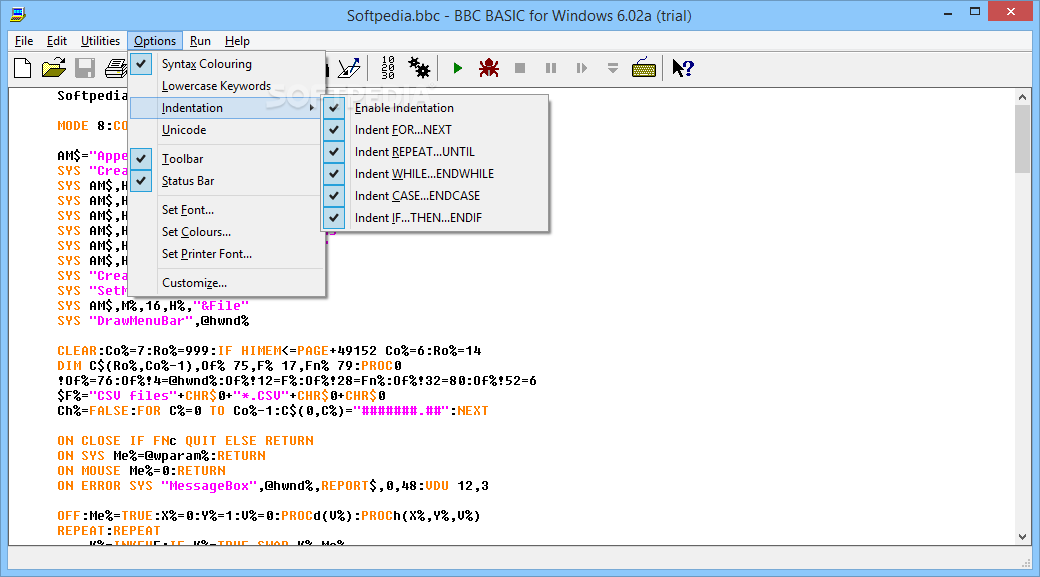Toggle Syntax Colouring option
This screenshot has width=1040, height=577.
click(226, 64)
